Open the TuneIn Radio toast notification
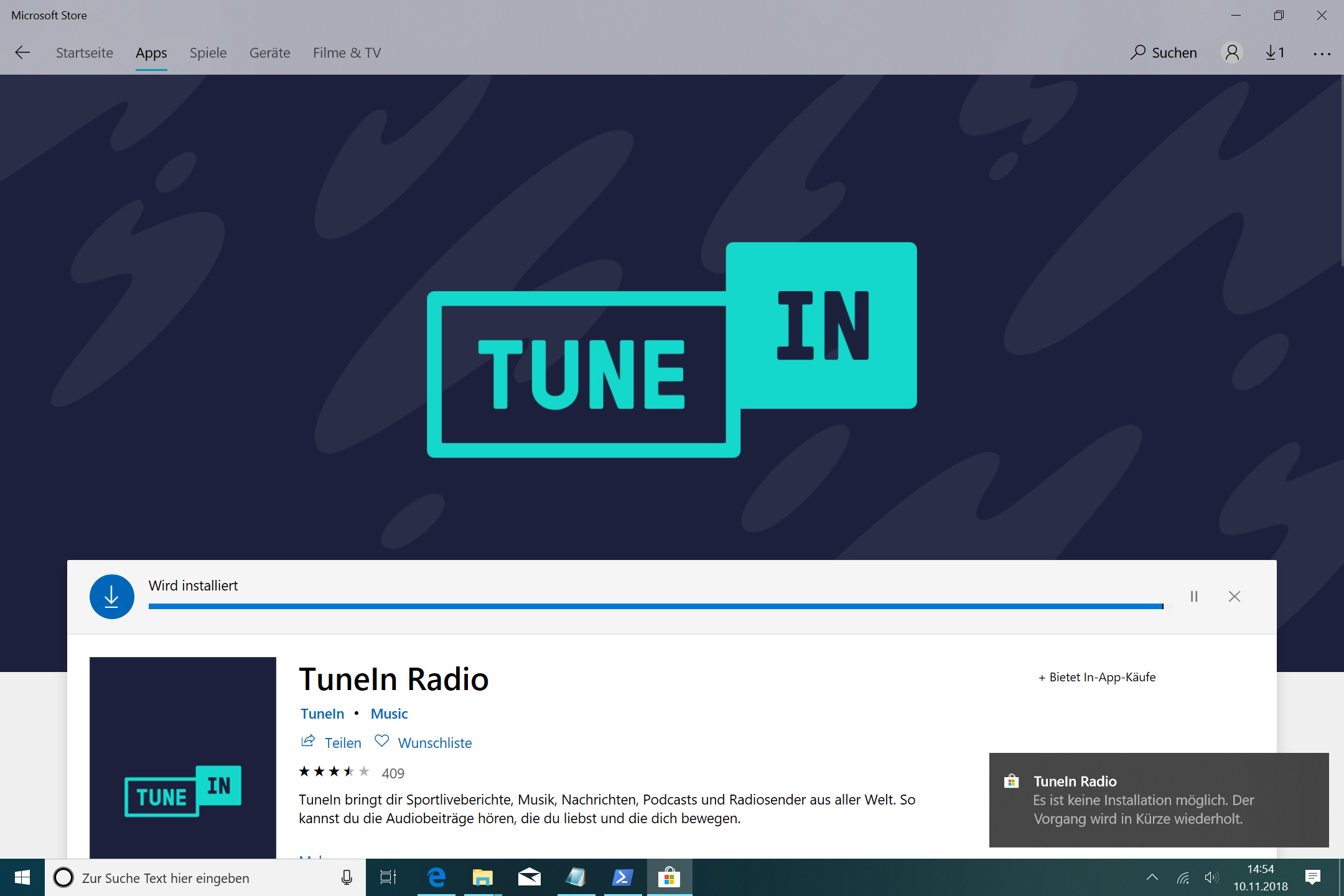Screen dimensions: 1344x896 tap(1159, 800)
